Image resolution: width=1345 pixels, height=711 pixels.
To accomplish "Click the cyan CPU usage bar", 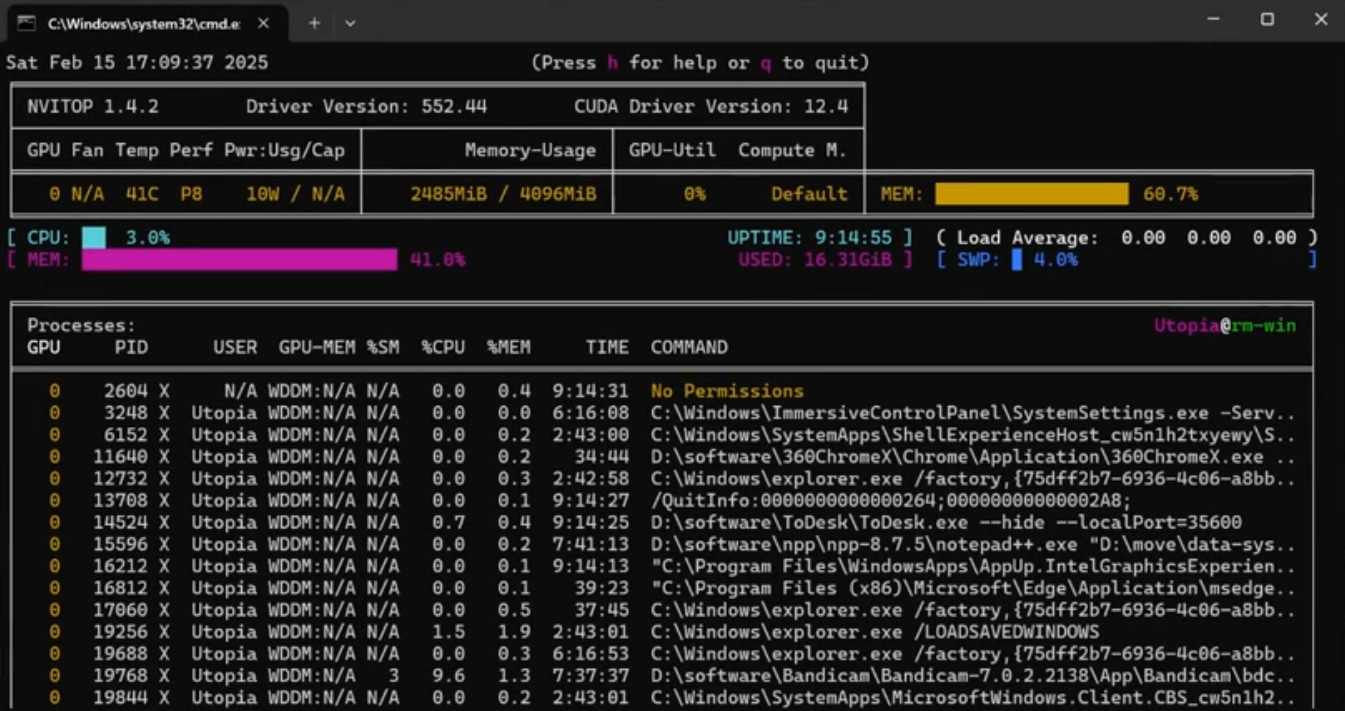I will tap(94, 238).
